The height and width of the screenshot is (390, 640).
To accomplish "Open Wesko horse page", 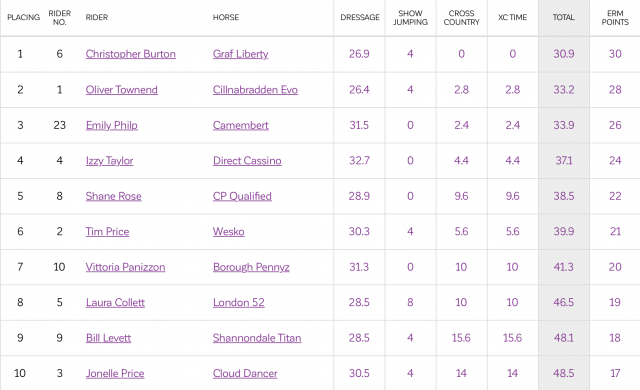I will [x=229, y=232].
